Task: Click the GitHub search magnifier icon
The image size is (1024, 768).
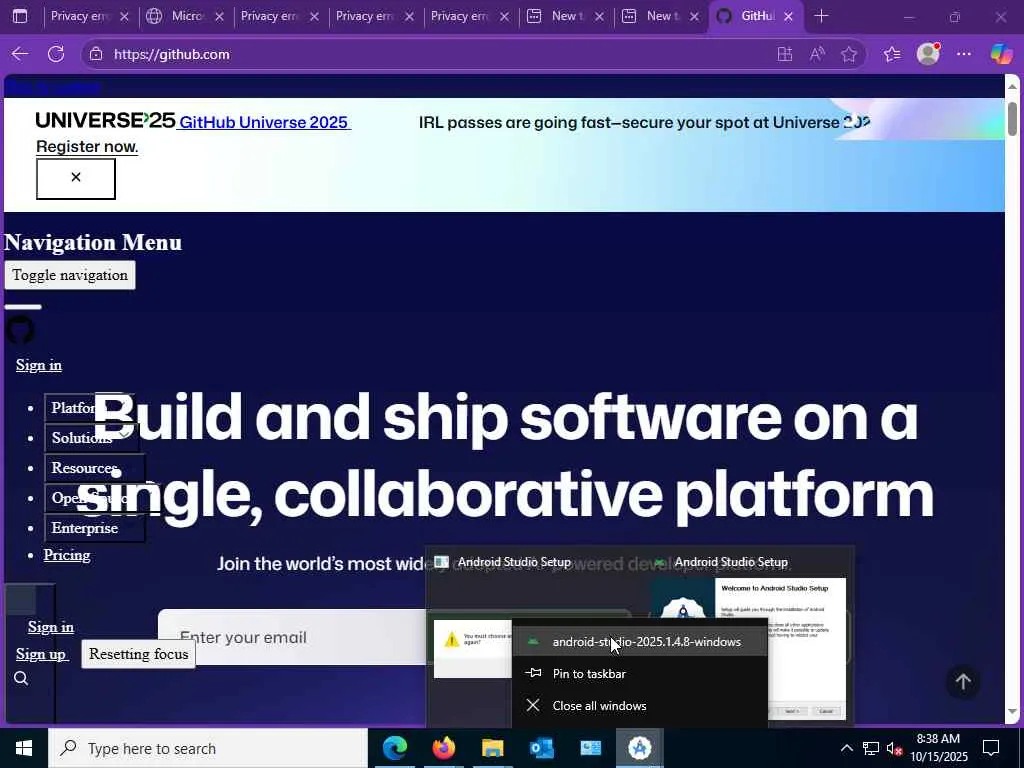Action: [x=21, y=679]
